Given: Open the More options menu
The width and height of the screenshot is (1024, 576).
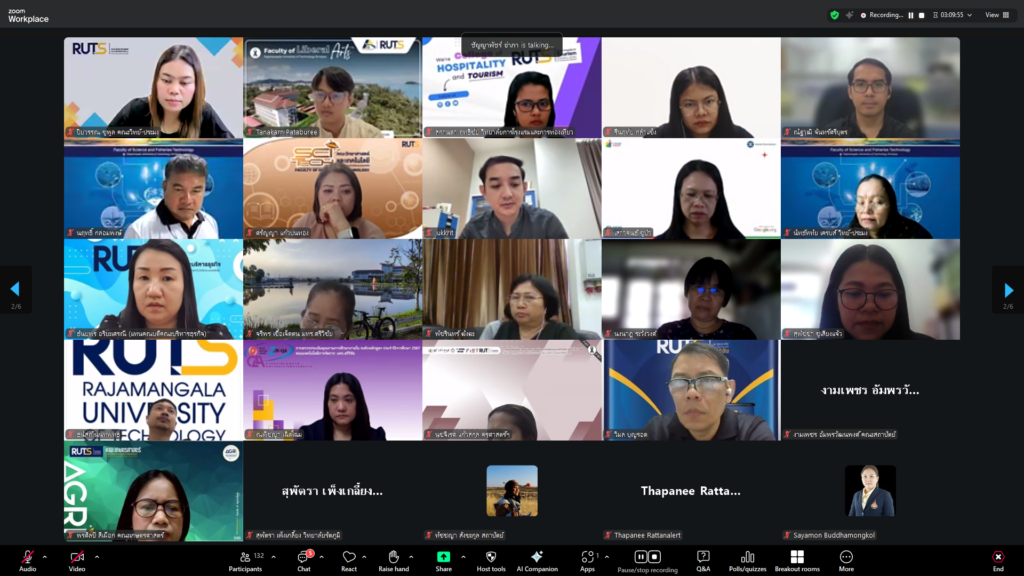Looking at the screenshot, I should pyautogui.click(x=846, y=557).
